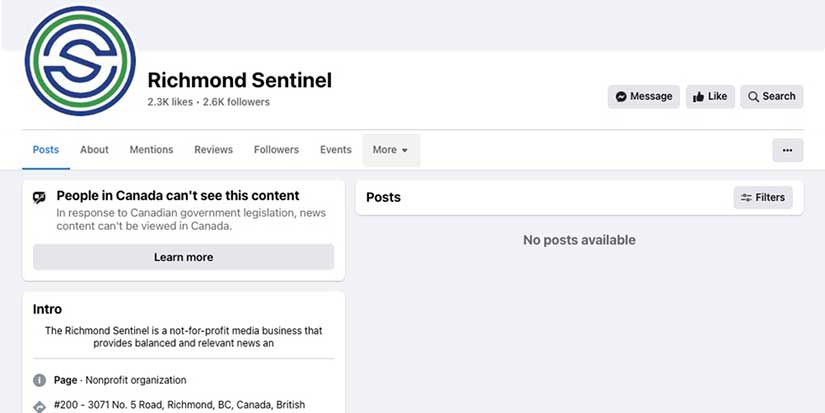Image resolution: width=825 pixels, height=413 pixels.
Task: Click the Page info circle icon
Action: click(x=39, y=380)
